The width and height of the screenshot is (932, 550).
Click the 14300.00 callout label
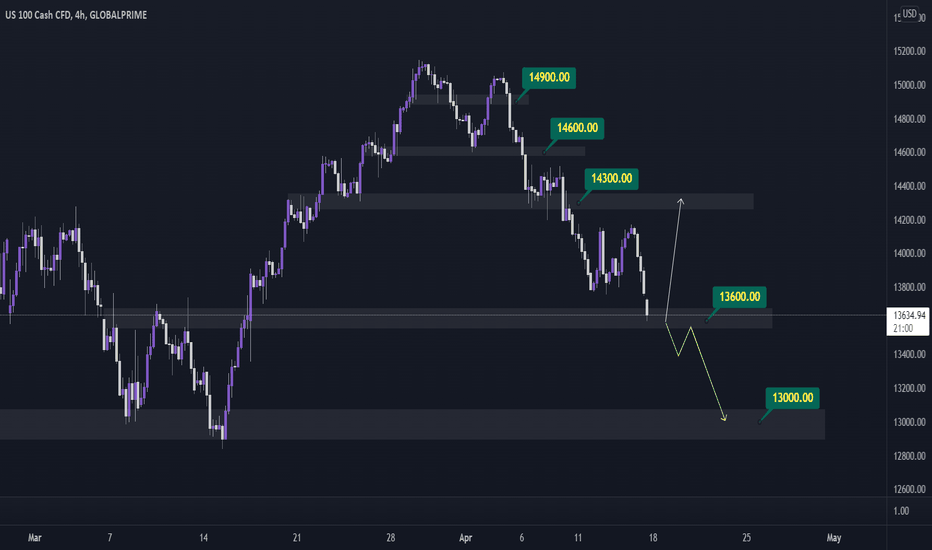[x=611, y=178]
